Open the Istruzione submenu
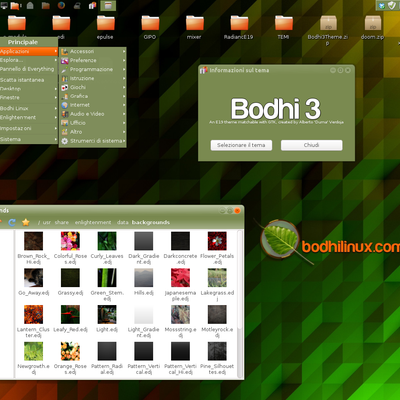Screen dimensions: 400x400 (93, 78)
